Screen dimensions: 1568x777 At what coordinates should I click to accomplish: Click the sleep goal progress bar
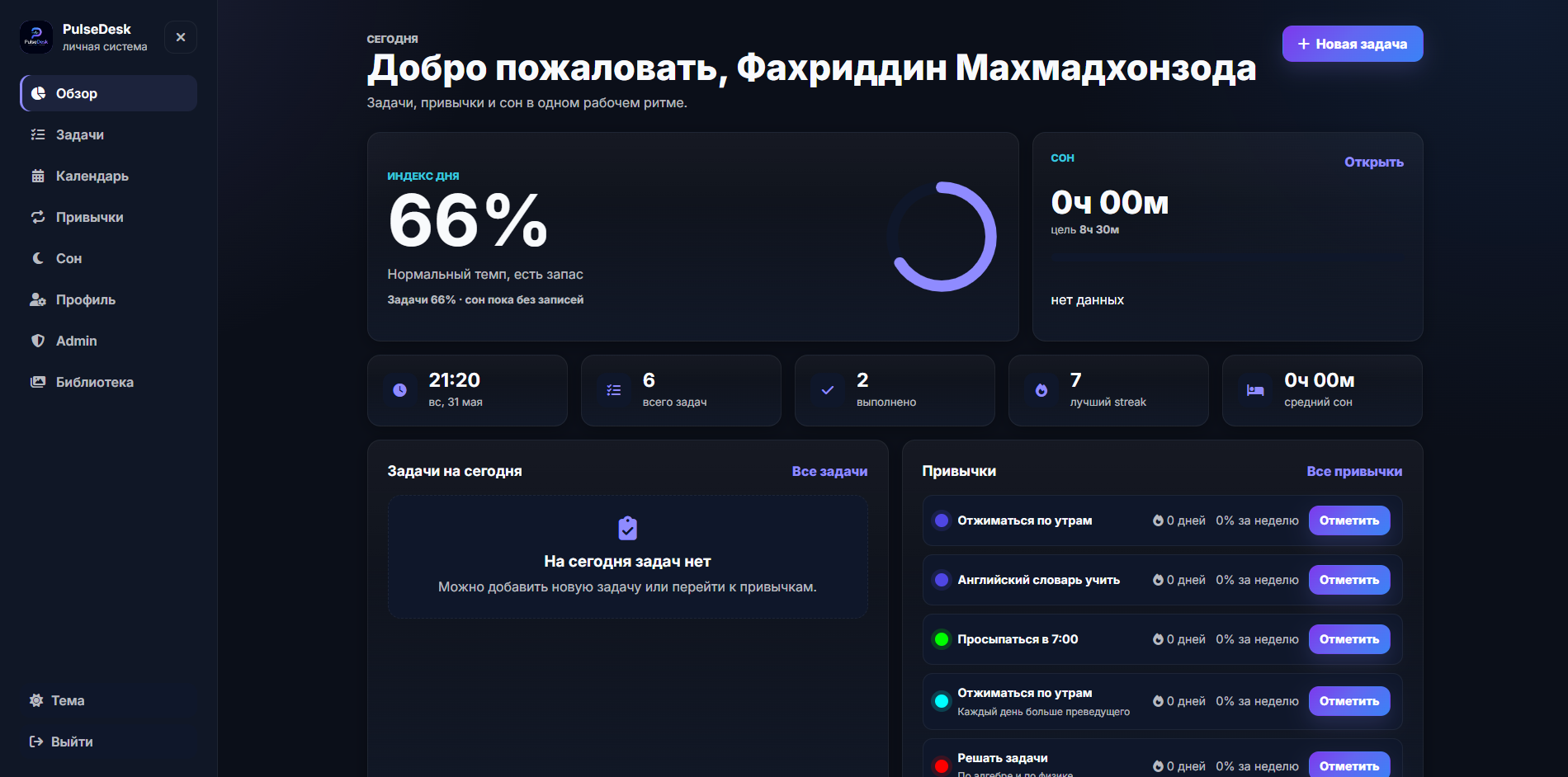(1227, 258)
